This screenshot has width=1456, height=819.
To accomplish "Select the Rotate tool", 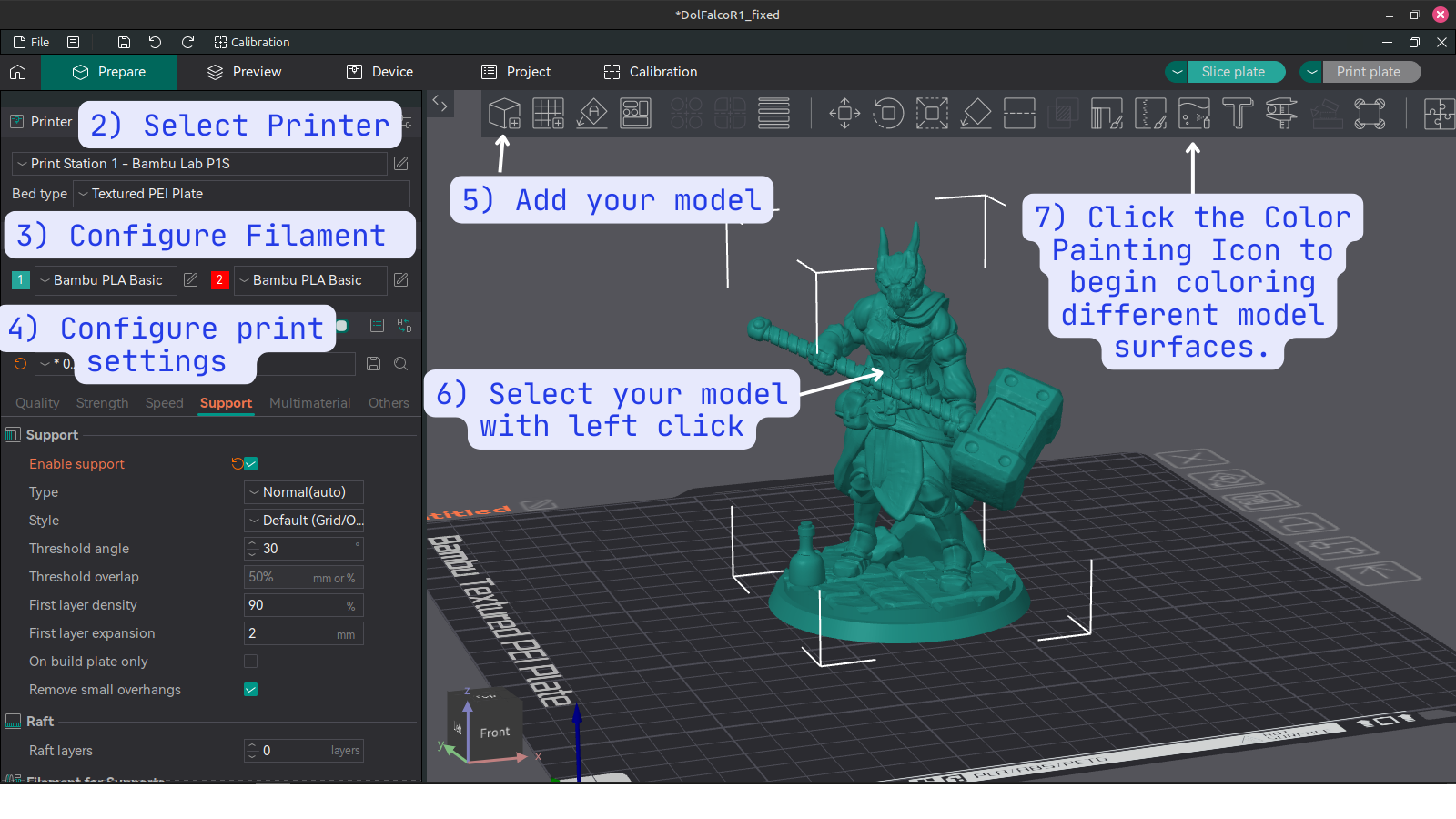I will [888, 114].
